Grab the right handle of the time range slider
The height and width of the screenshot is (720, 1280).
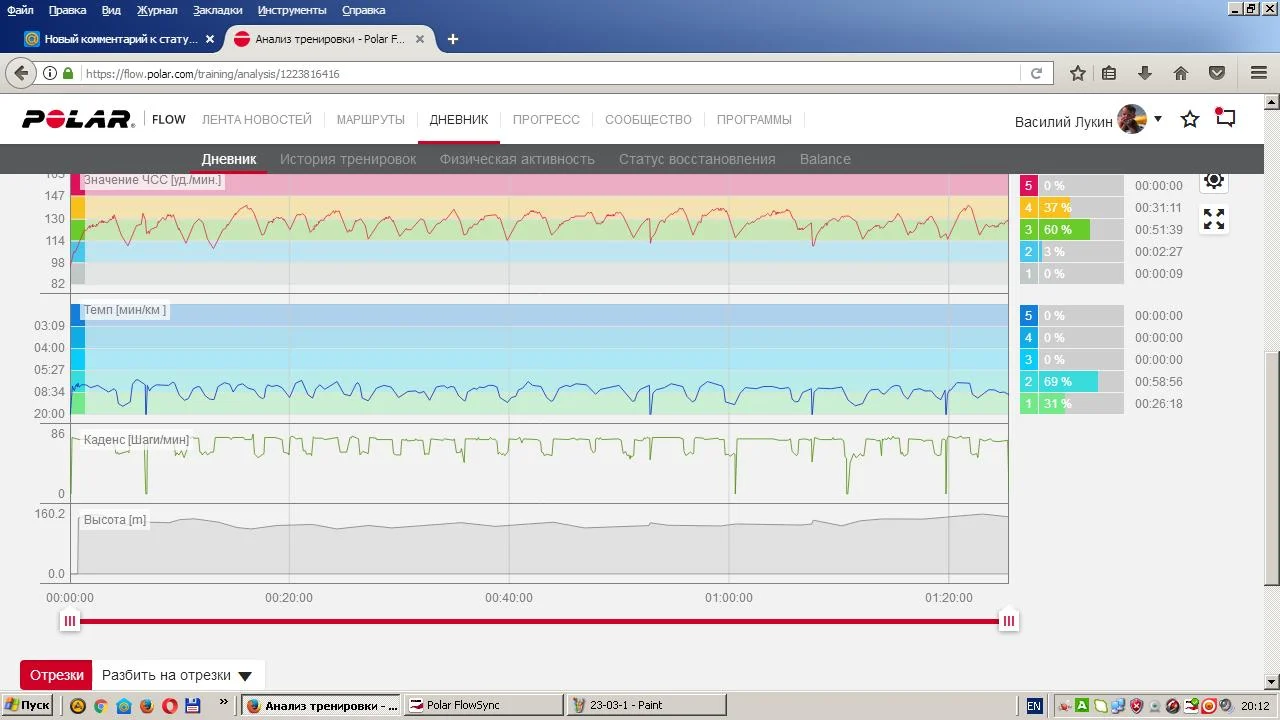click(x=1008, y=621)
